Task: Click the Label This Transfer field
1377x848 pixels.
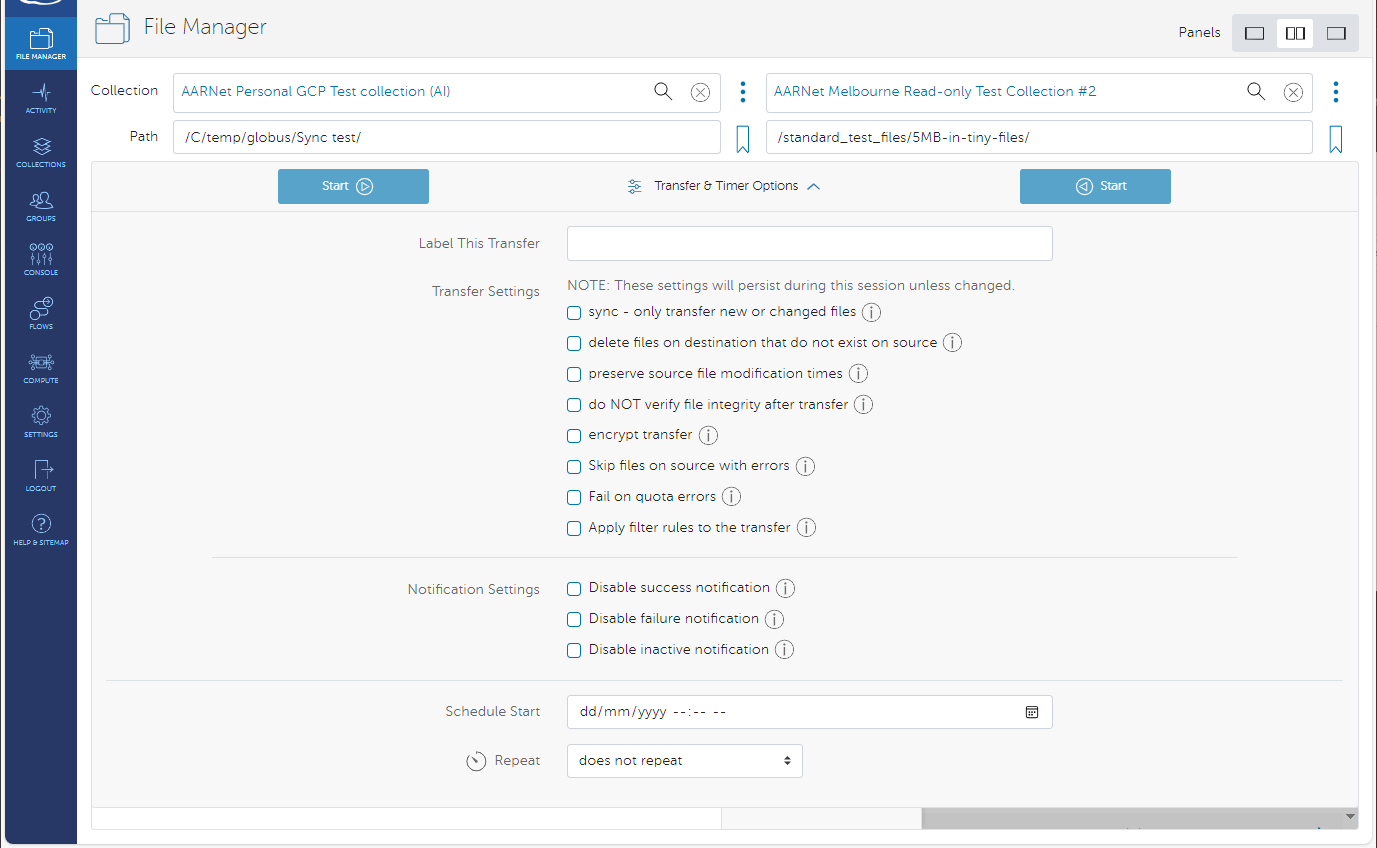Action: [810, 244]
